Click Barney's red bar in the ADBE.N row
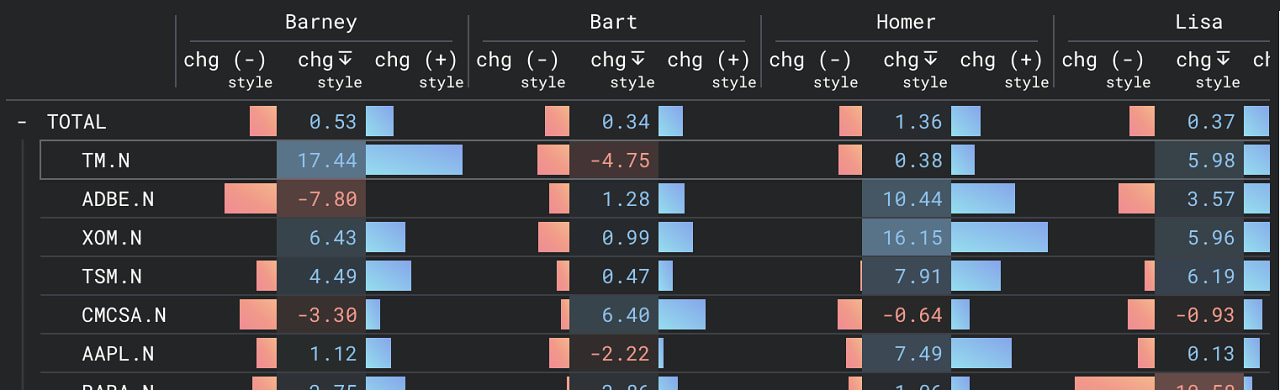 coord(251,199)
